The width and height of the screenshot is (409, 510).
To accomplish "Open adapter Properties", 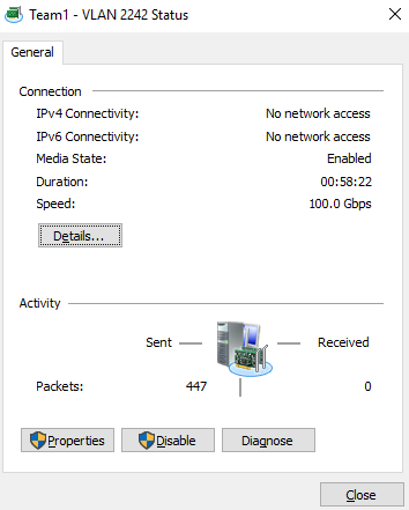I will click(67, 440).
